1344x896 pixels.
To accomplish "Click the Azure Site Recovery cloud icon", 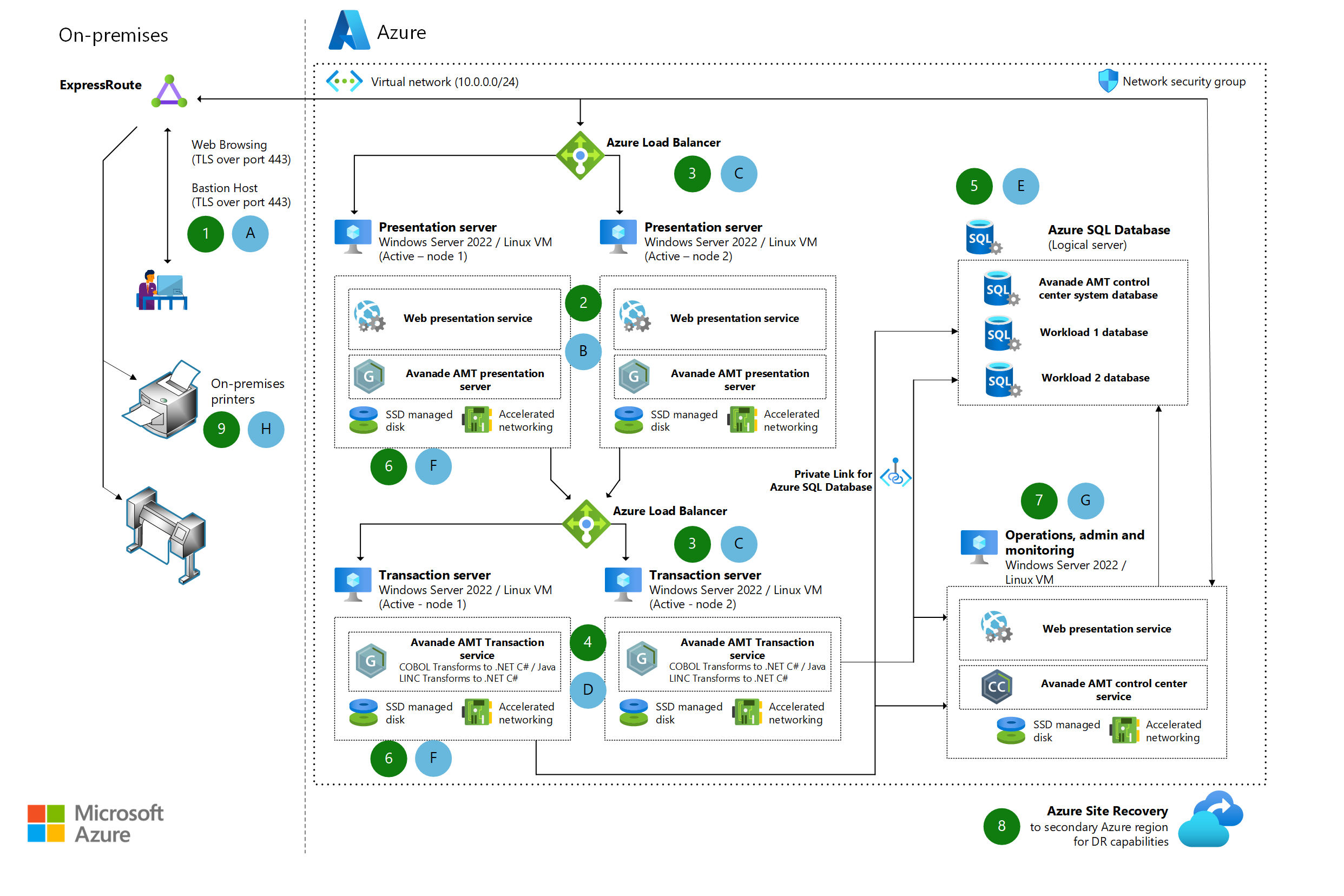I will pos(1211,819).
